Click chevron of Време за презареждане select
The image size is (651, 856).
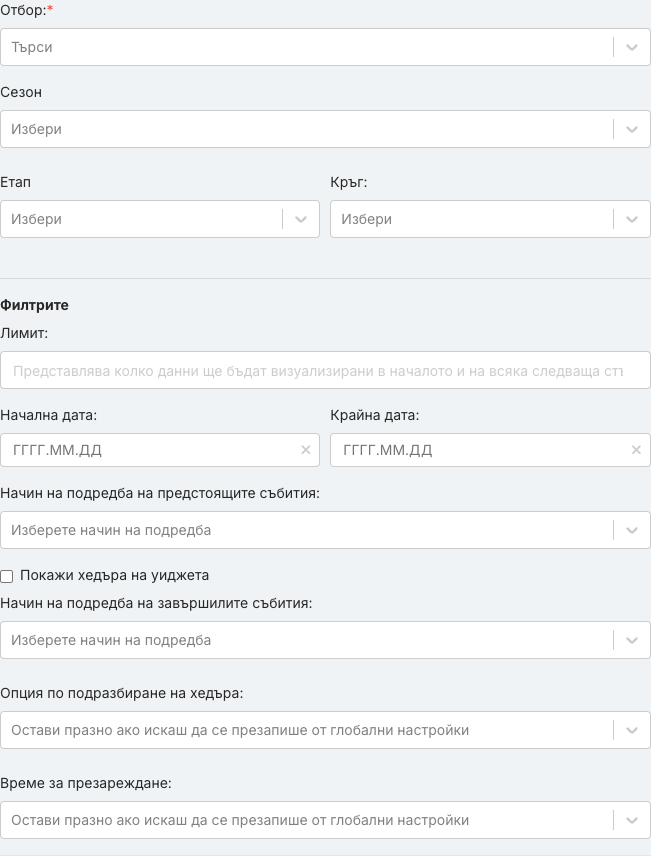[x=632, y=820]
